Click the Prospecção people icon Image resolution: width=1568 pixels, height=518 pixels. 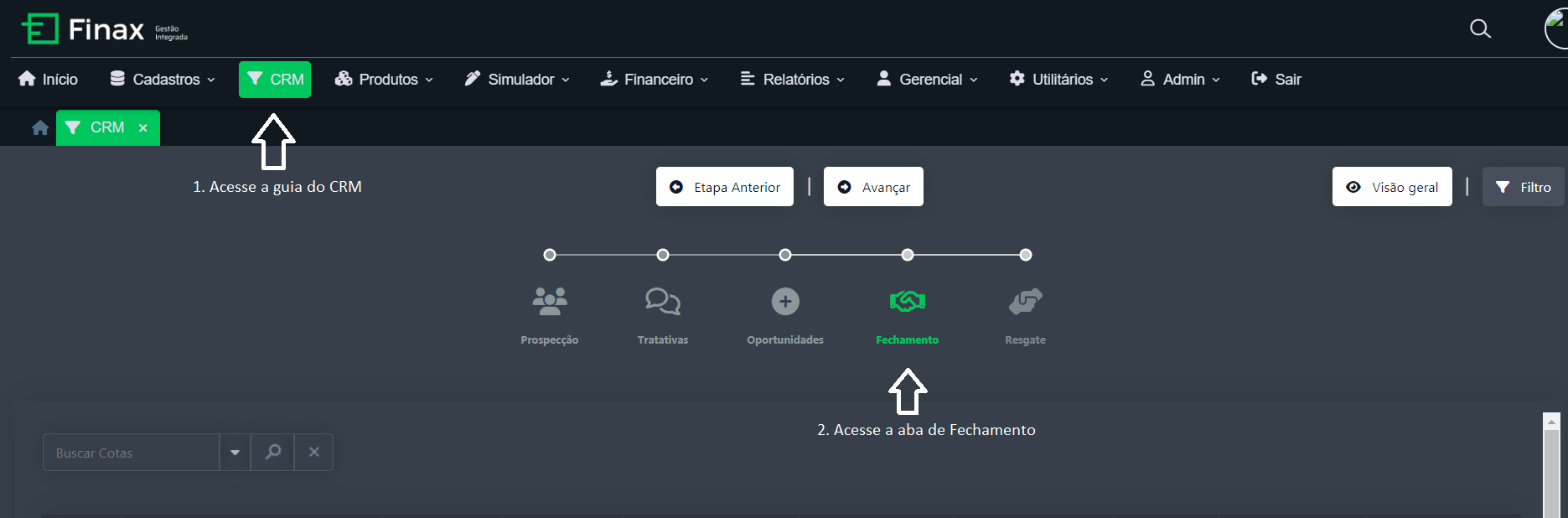tap(550, 301)
